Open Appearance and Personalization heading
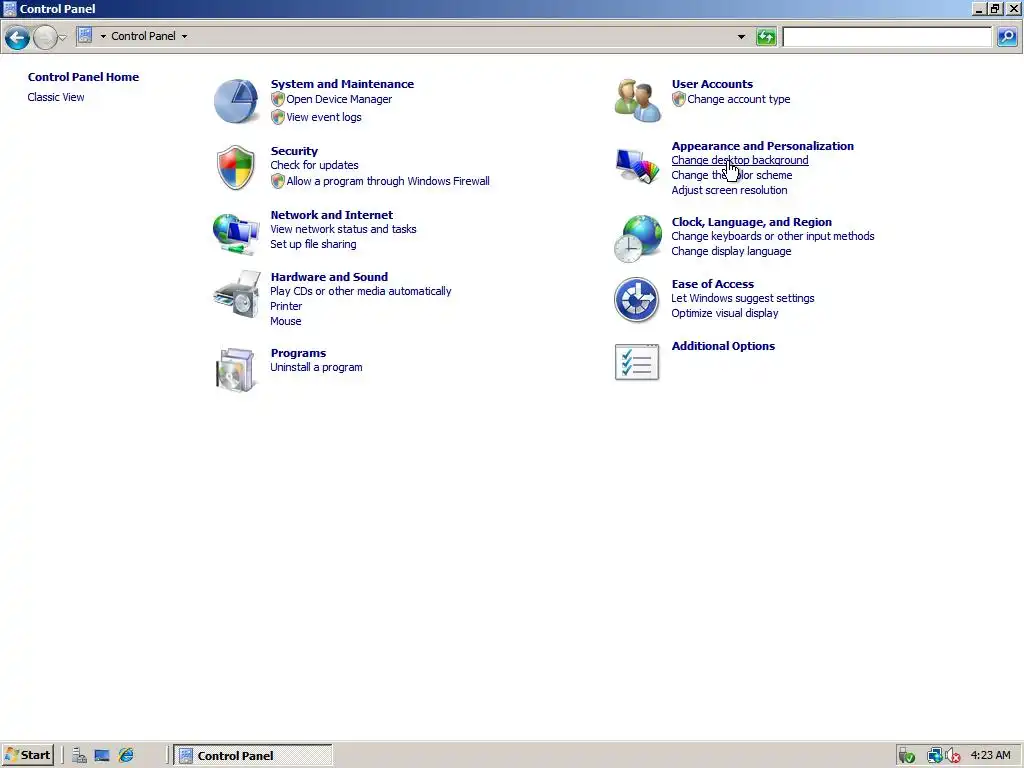 click(x=762, y=146)
